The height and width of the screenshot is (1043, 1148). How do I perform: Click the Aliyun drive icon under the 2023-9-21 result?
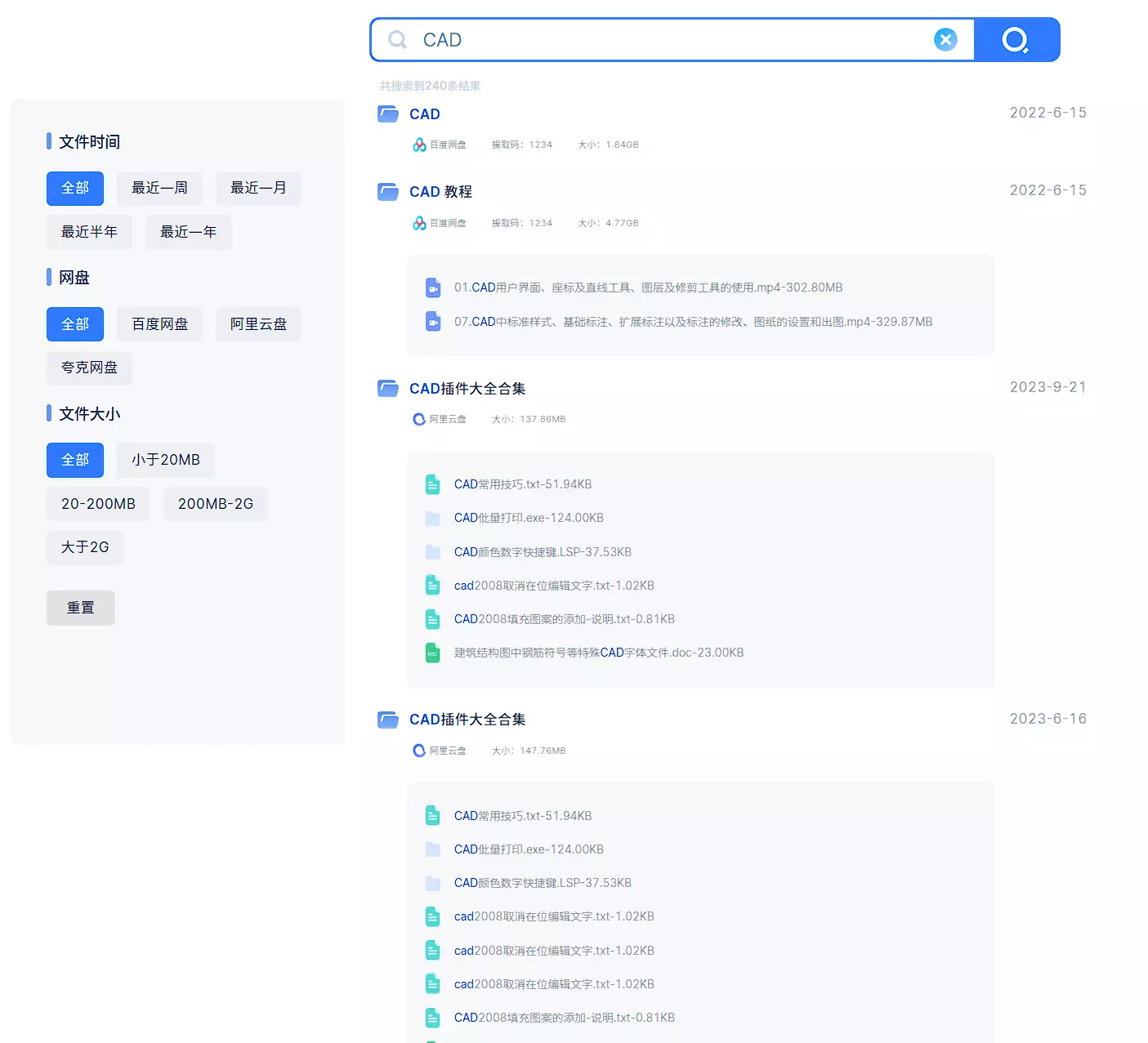[419, 419]
